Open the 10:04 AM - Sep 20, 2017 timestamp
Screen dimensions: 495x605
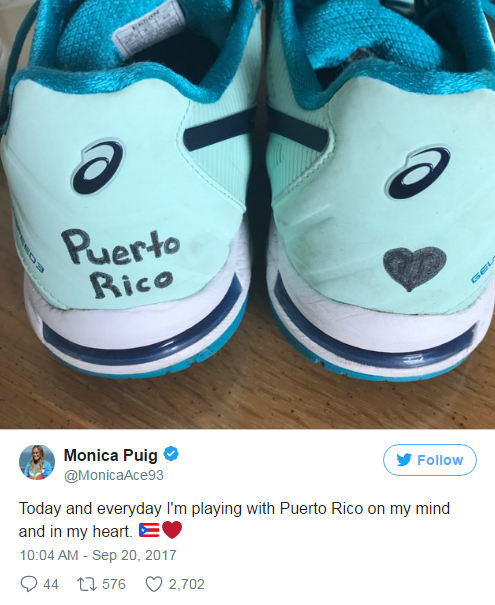coord(98,555)
